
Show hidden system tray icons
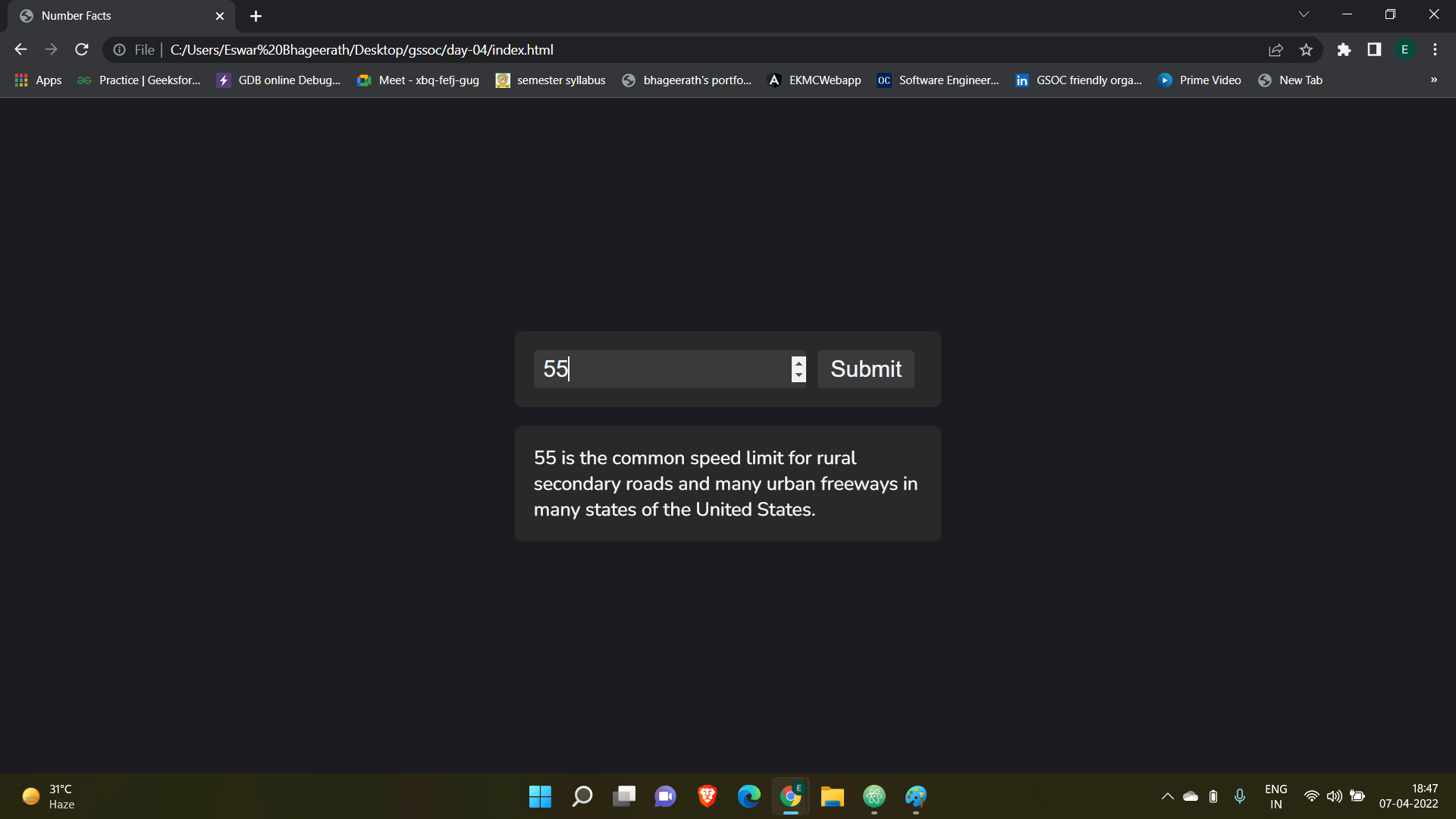(x=1167, y=796)
